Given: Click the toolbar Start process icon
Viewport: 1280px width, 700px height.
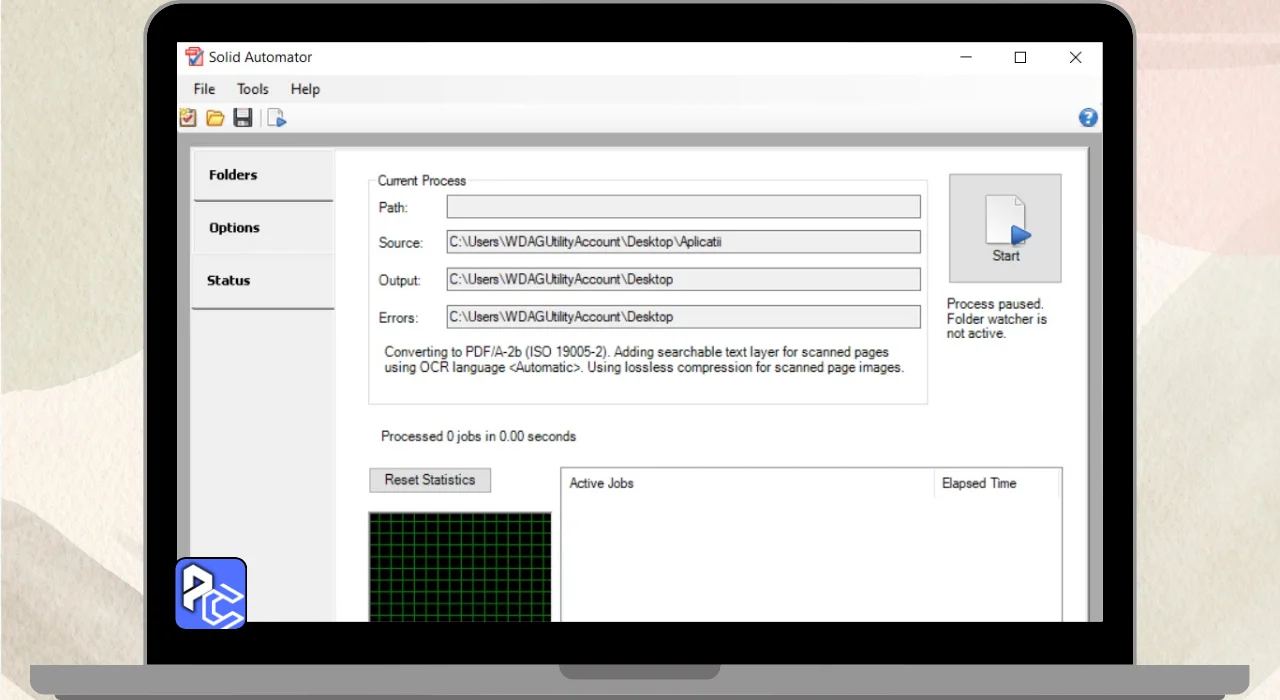Looking at the screenshot, I should [x=277, y=118].
